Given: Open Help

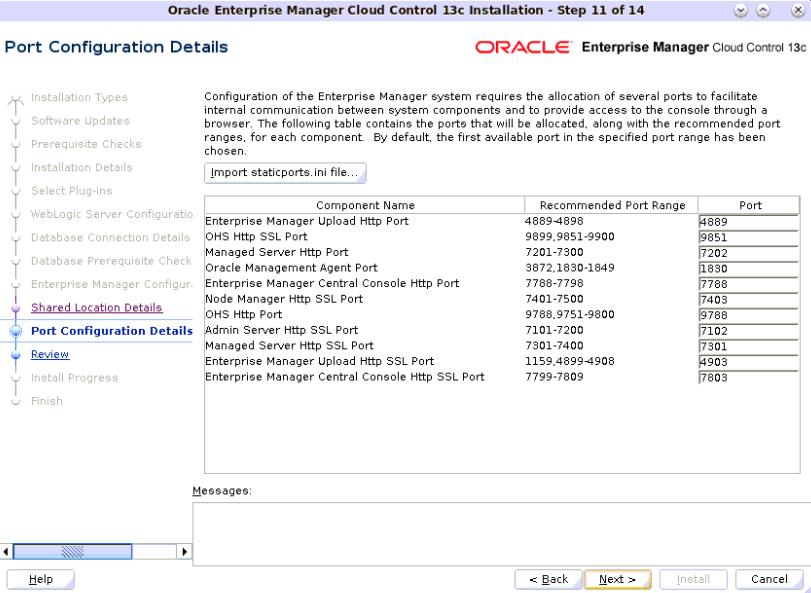Looking at the screenshot, I should (x=40, y=579).
